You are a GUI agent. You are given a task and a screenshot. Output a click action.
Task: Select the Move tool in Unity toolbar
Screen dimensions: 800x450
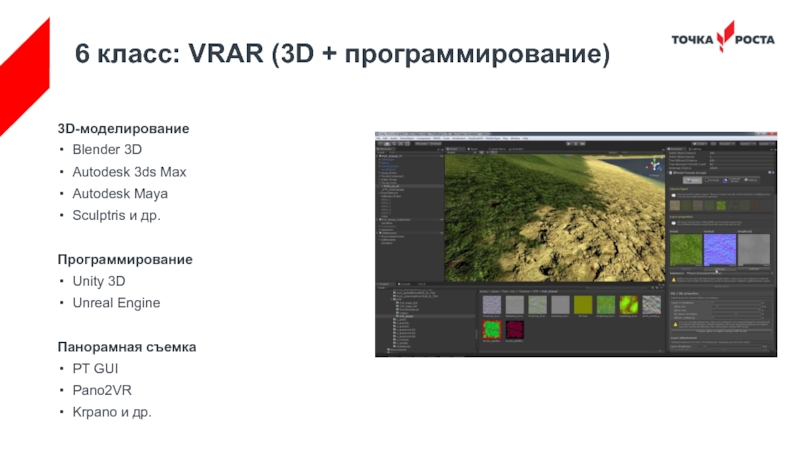pyautogui.click(x=387, y=144)
